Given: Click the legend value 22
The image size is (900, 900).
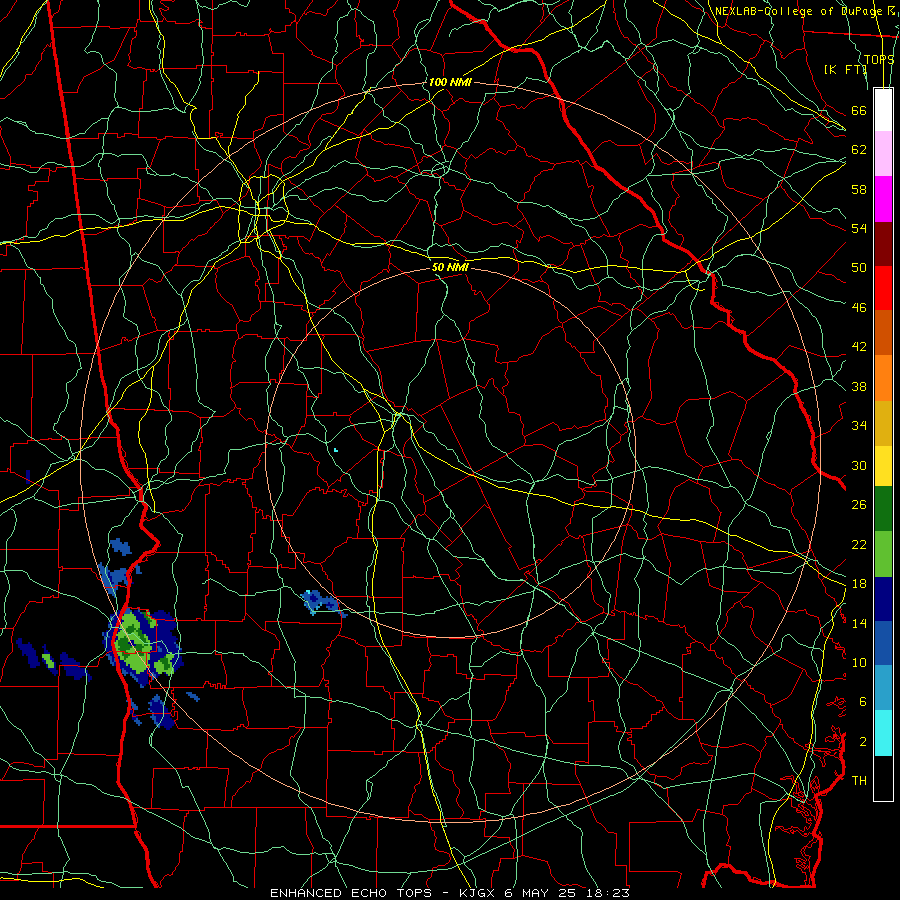Looking at the screenshot, I should pos(859,544).
